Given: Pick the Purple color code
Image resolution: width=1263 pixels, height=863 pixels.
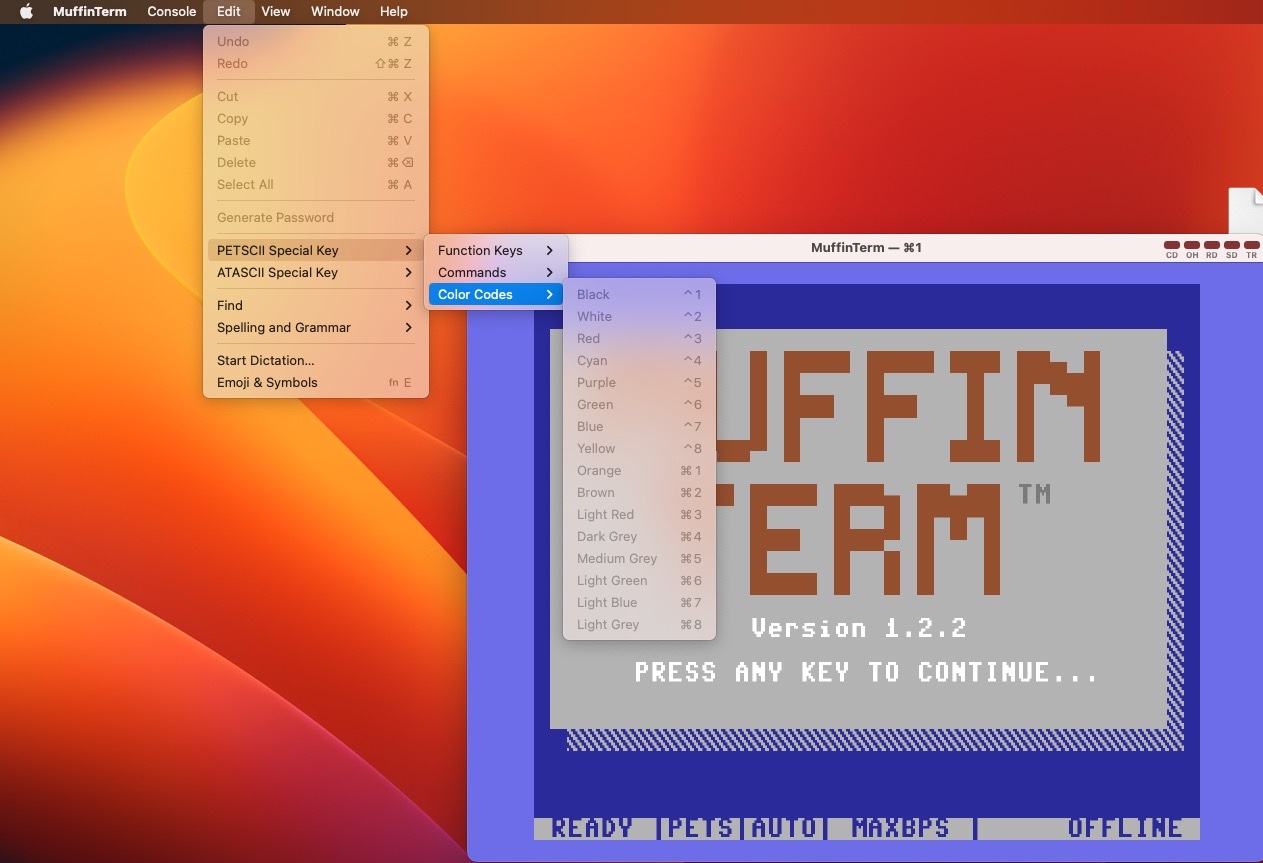Looking at the screenshot, I should point(640,382).
